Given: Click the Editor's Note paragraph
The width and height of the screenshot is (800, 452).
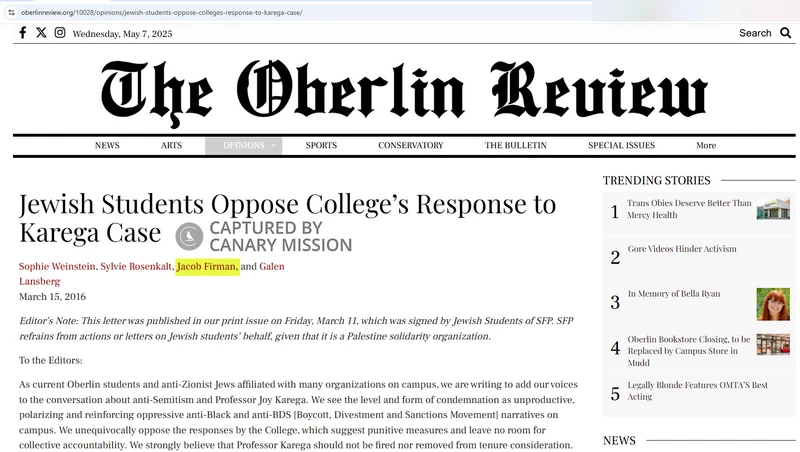Looking at the screenshot, I should [296, 329].
